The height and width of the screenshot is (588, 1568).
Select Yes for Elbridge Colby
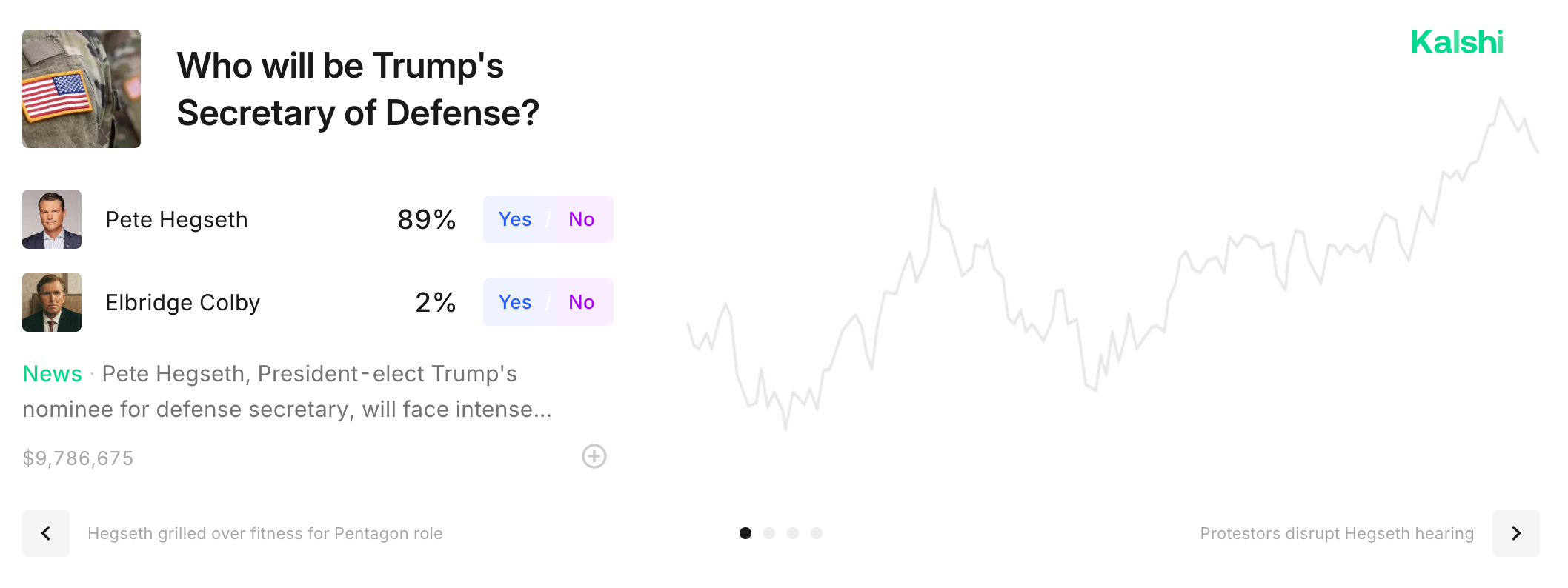(x=515, y=302)
